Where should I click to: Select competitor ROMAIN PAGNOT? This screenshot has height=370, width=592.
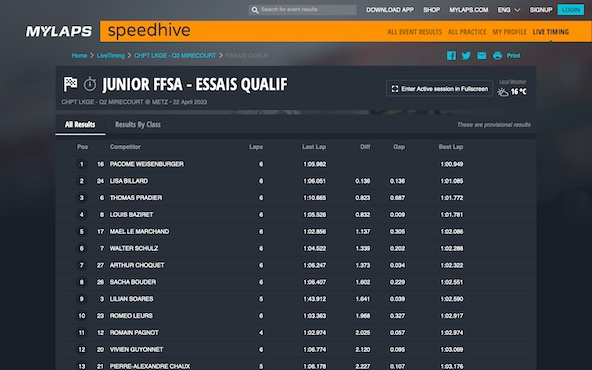(x=134, y=333)
